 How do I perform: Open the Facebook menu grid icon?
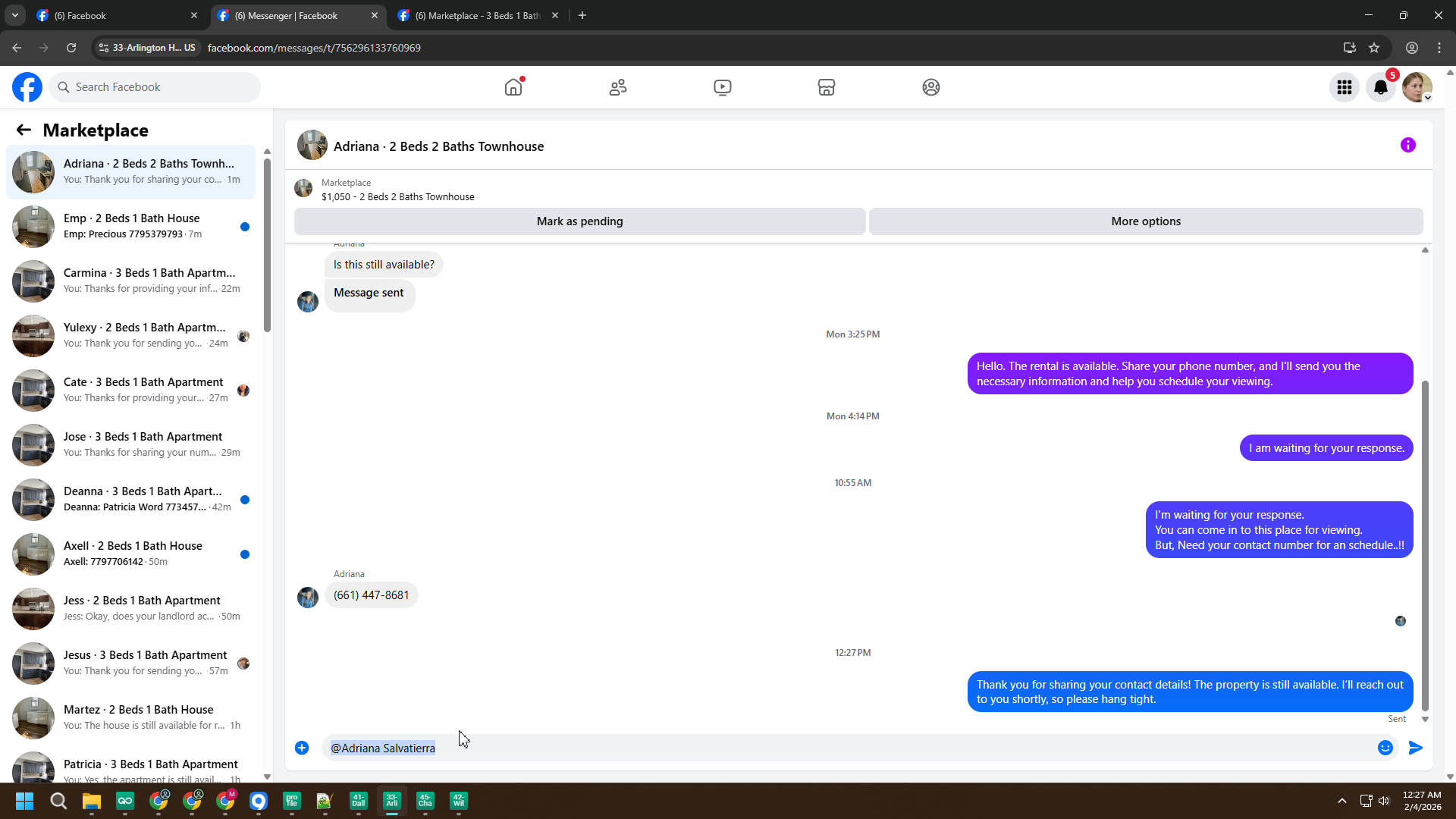pos(1345,87)
